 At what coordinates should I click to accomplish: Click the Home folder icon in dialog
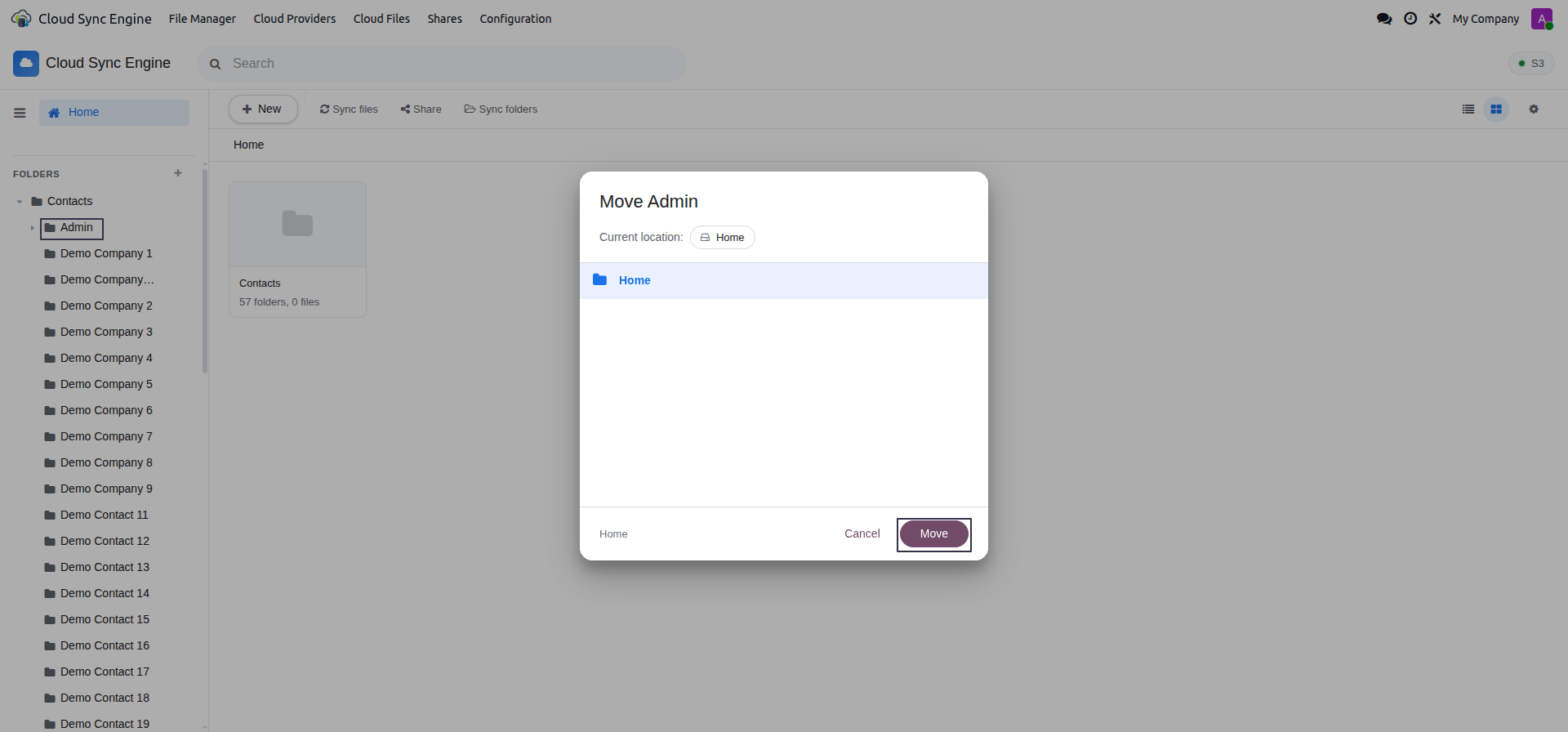click(x=599, y=279)
